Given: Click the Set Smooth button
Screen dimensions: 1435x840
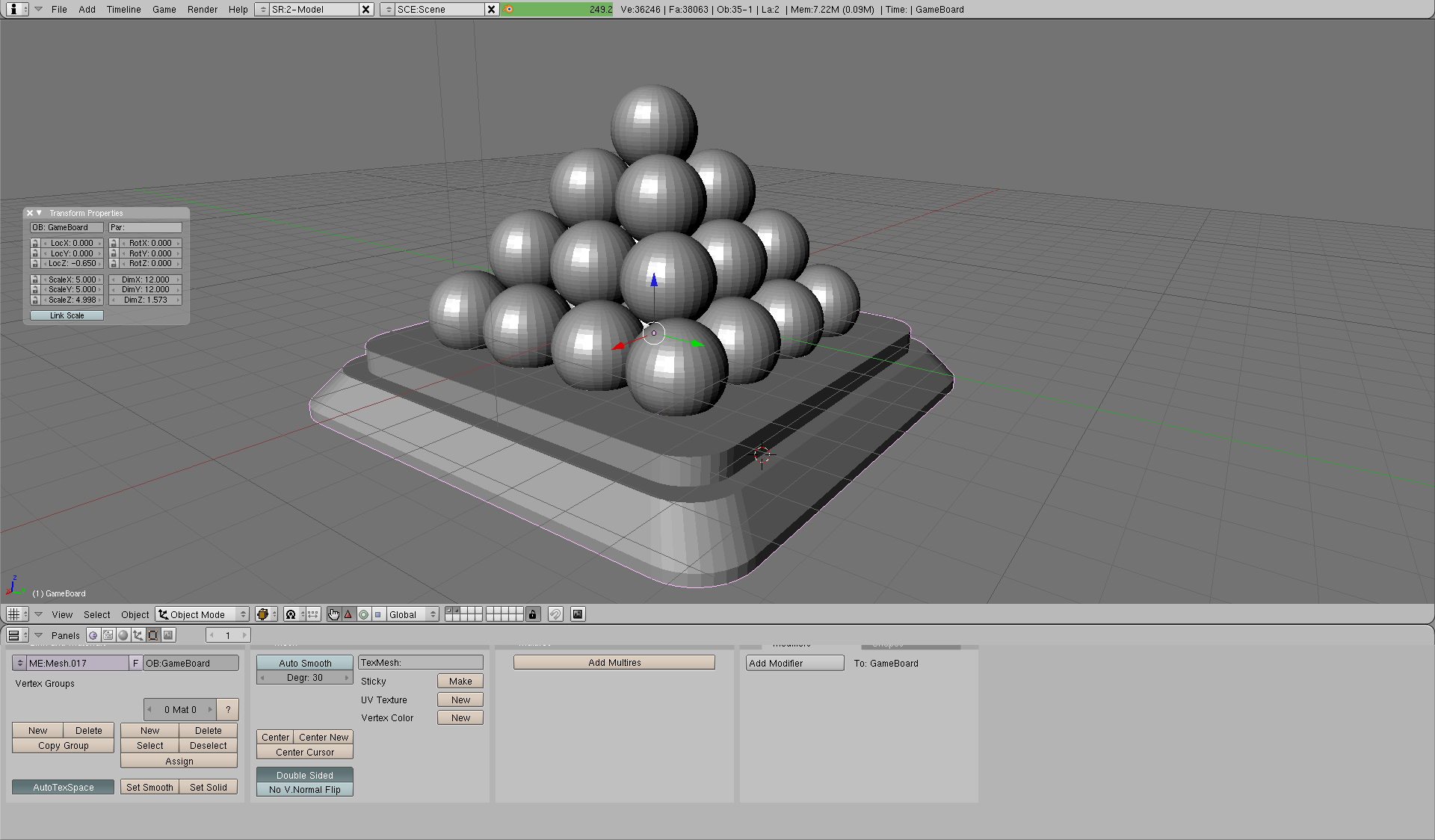Looking at the screenshot, I should point(149,787).
